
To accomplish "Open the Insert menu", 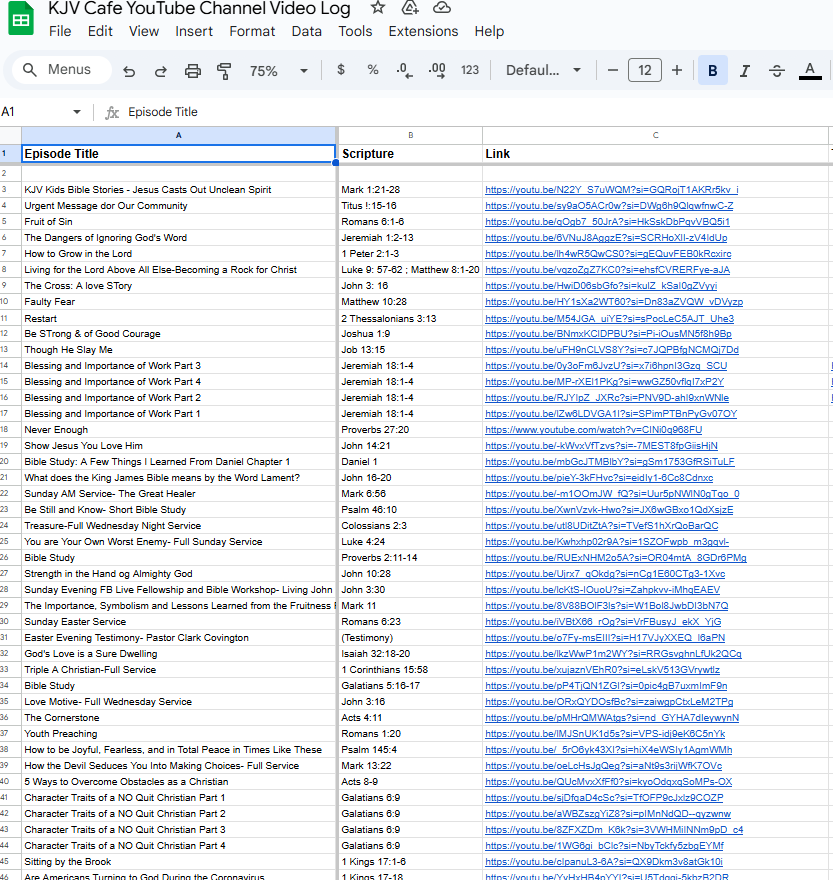I will click(x=194, y=31).
